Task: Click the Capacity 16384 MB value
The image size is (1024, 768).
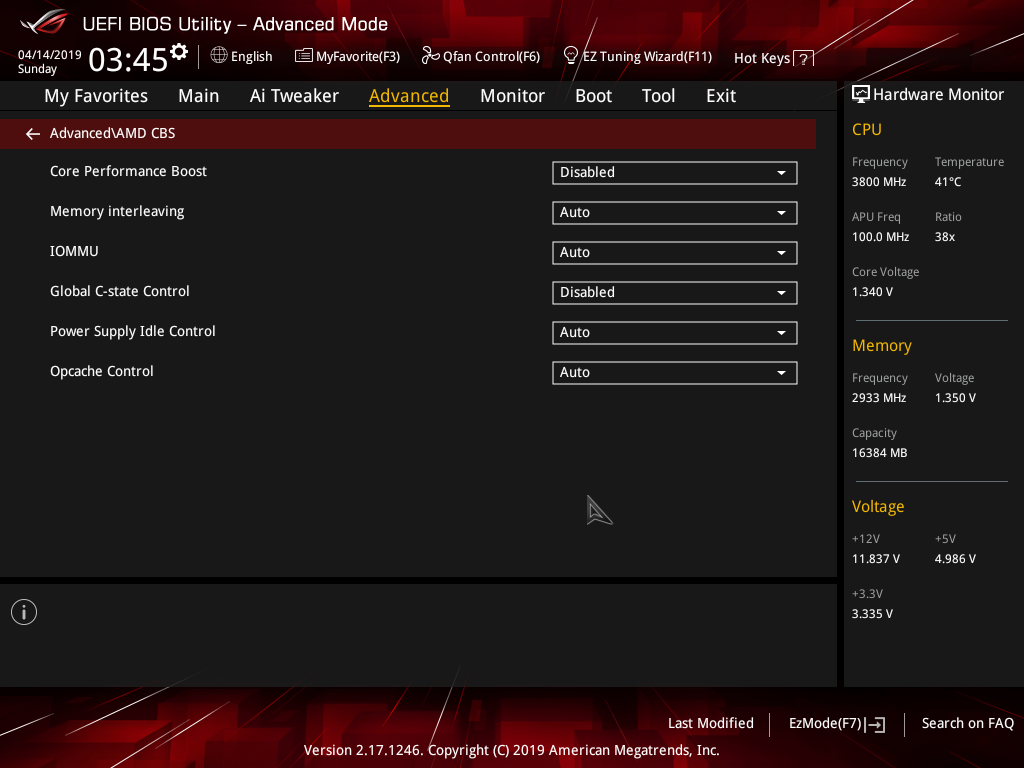Action: [x=879, y=453]
